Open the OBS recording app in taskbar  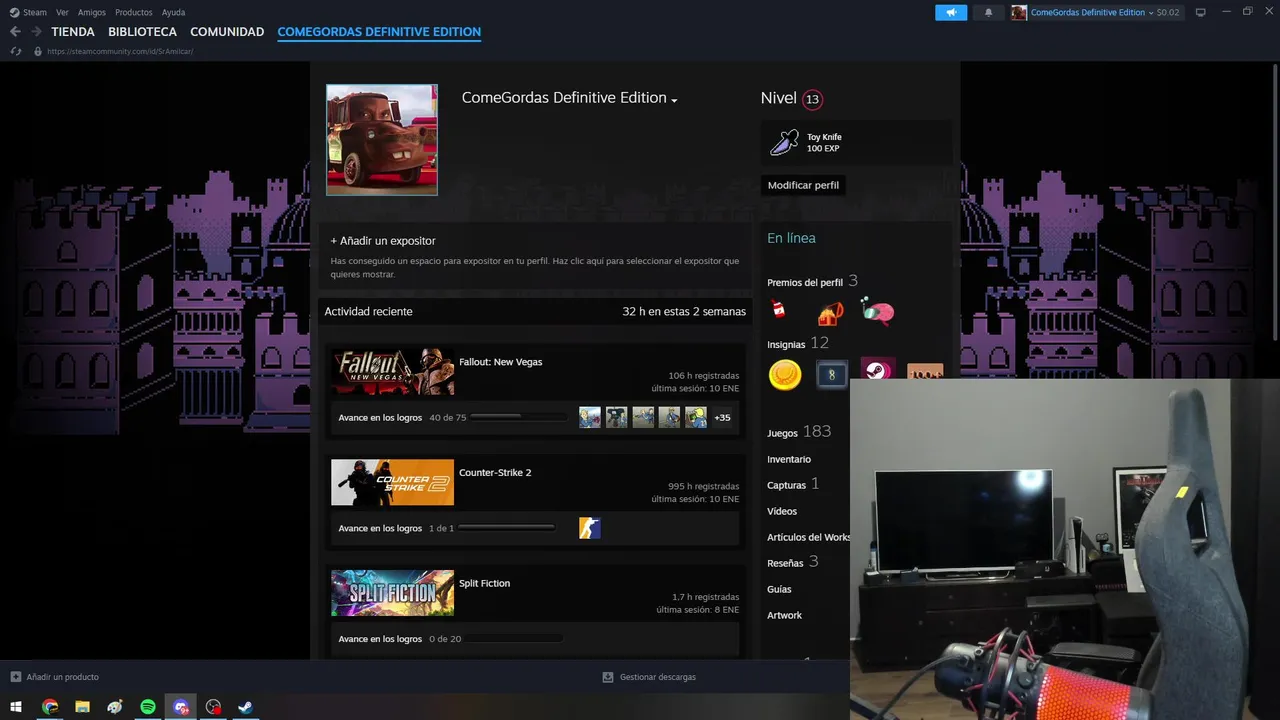point(213,707)
